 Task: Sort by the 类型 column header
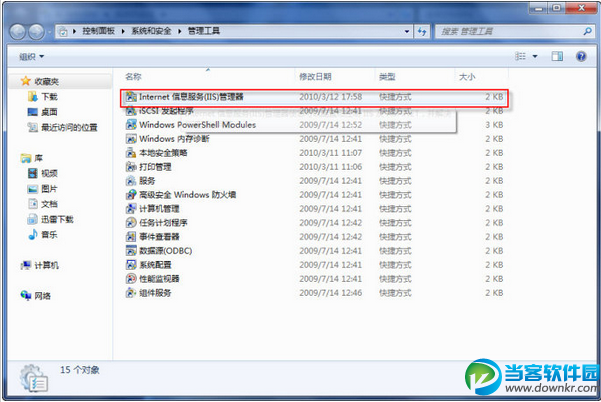tap(387, 77)
